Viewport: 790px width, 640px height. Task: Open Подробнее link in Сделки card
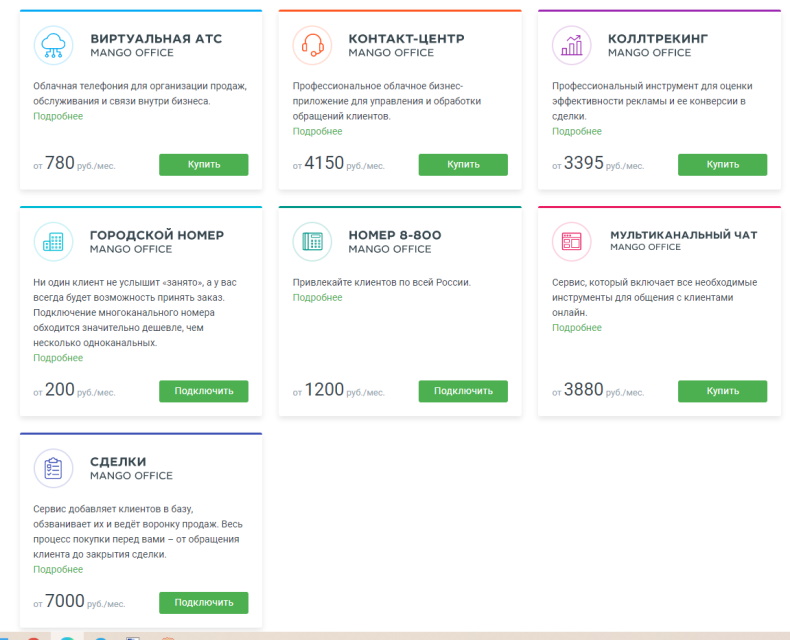pos(58,569)
